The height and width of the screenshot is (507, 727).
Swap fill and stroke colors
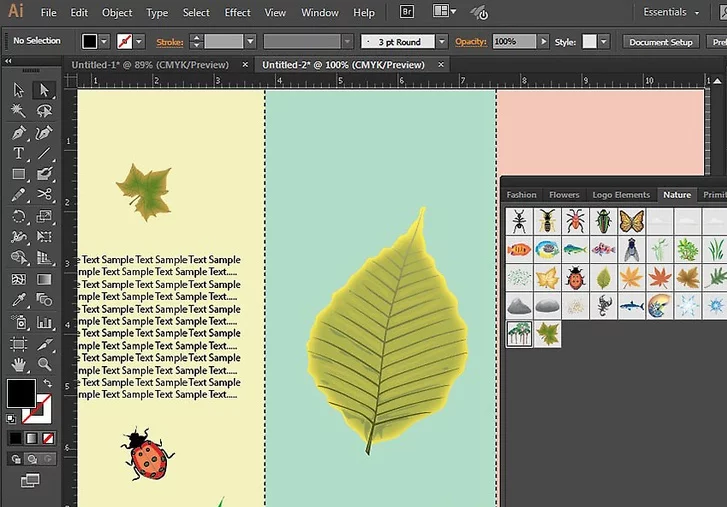[45, 384]
